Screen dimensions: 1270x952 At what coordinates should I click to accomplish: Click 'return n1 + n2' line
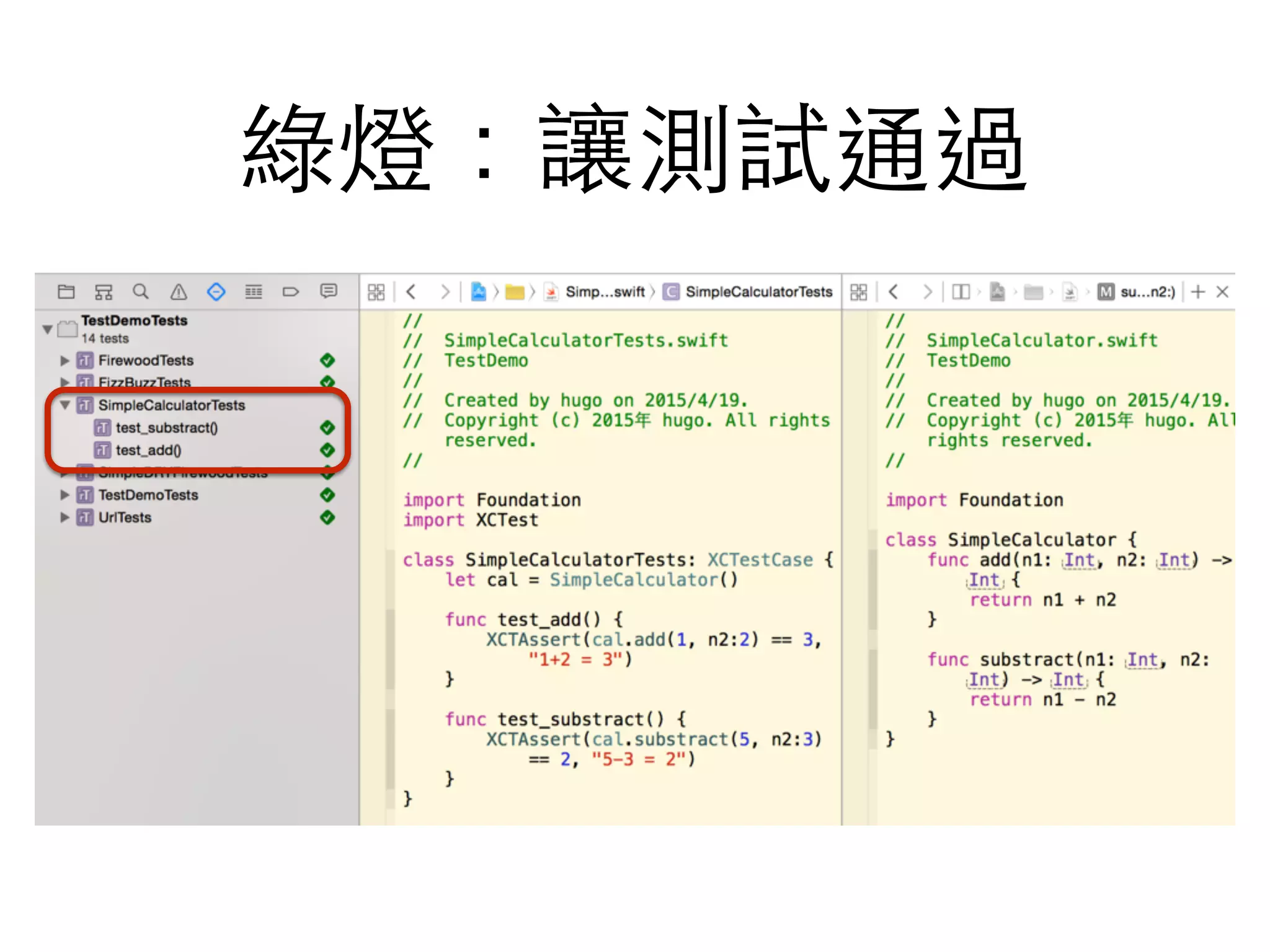[x=1043, y=599]
